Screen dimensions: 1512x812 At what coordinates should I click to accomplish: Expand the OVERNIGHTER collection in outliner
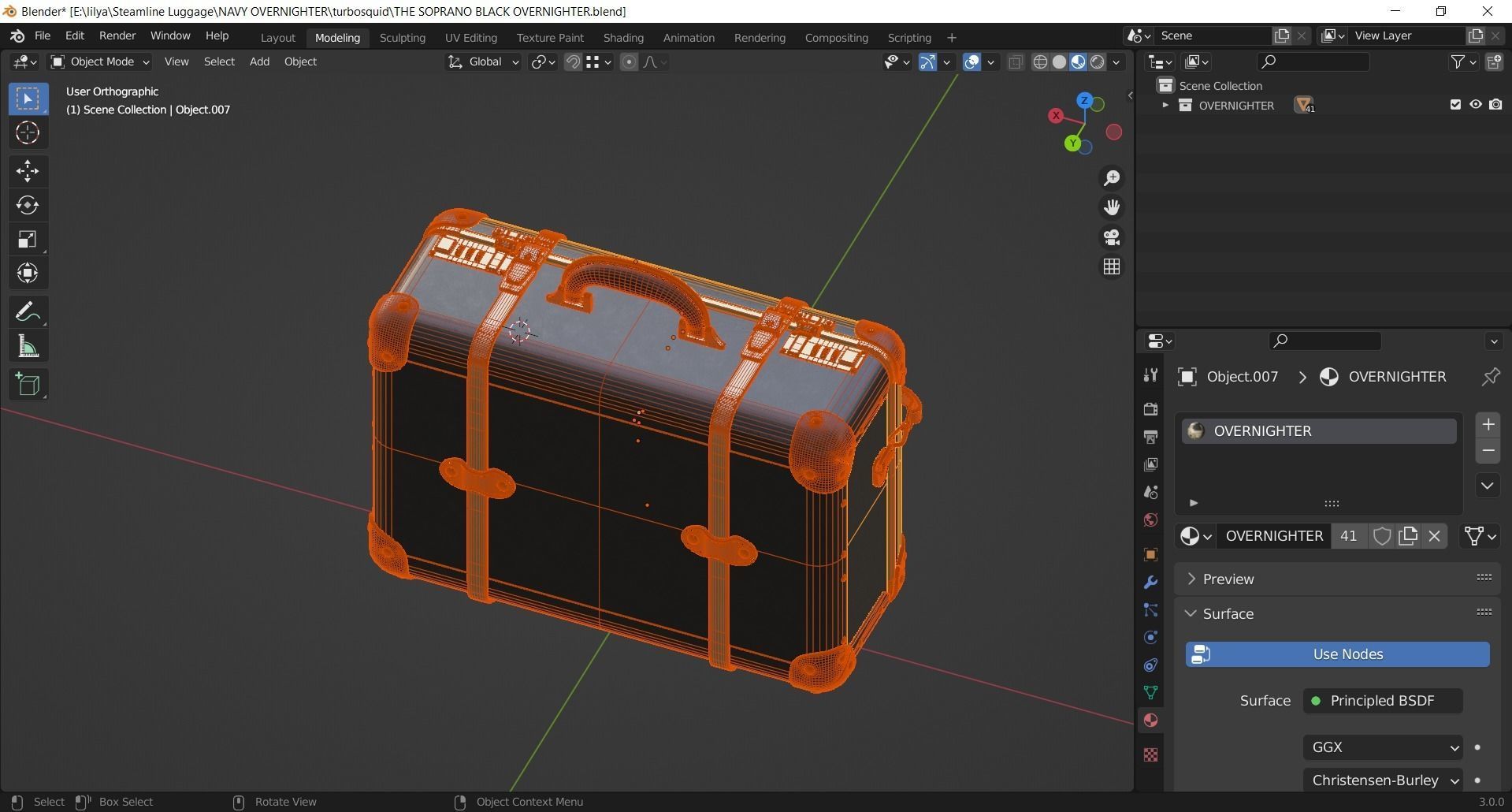click(1165, 105)
